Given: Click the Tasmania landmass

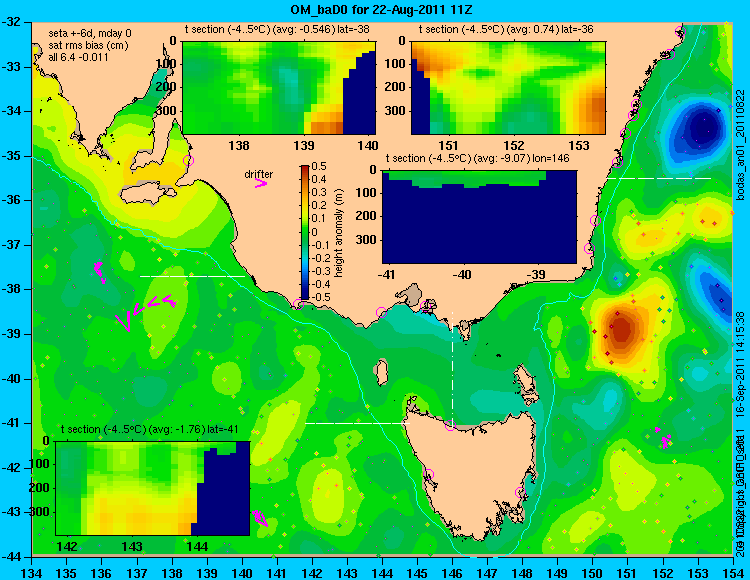Looking at the screenshot, I should [x=471, y=473].
